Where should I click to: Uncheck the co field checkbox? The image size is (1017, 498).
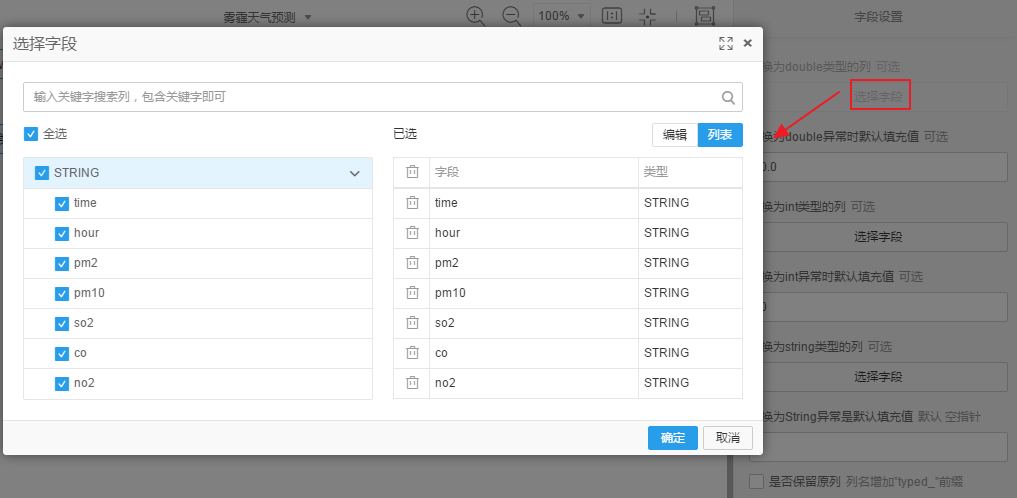tap(62, 354)
